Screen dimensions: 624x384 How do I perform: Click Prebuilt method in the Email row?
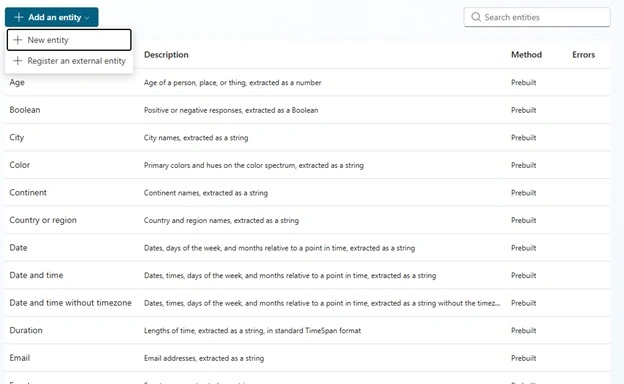coord(524,358)
